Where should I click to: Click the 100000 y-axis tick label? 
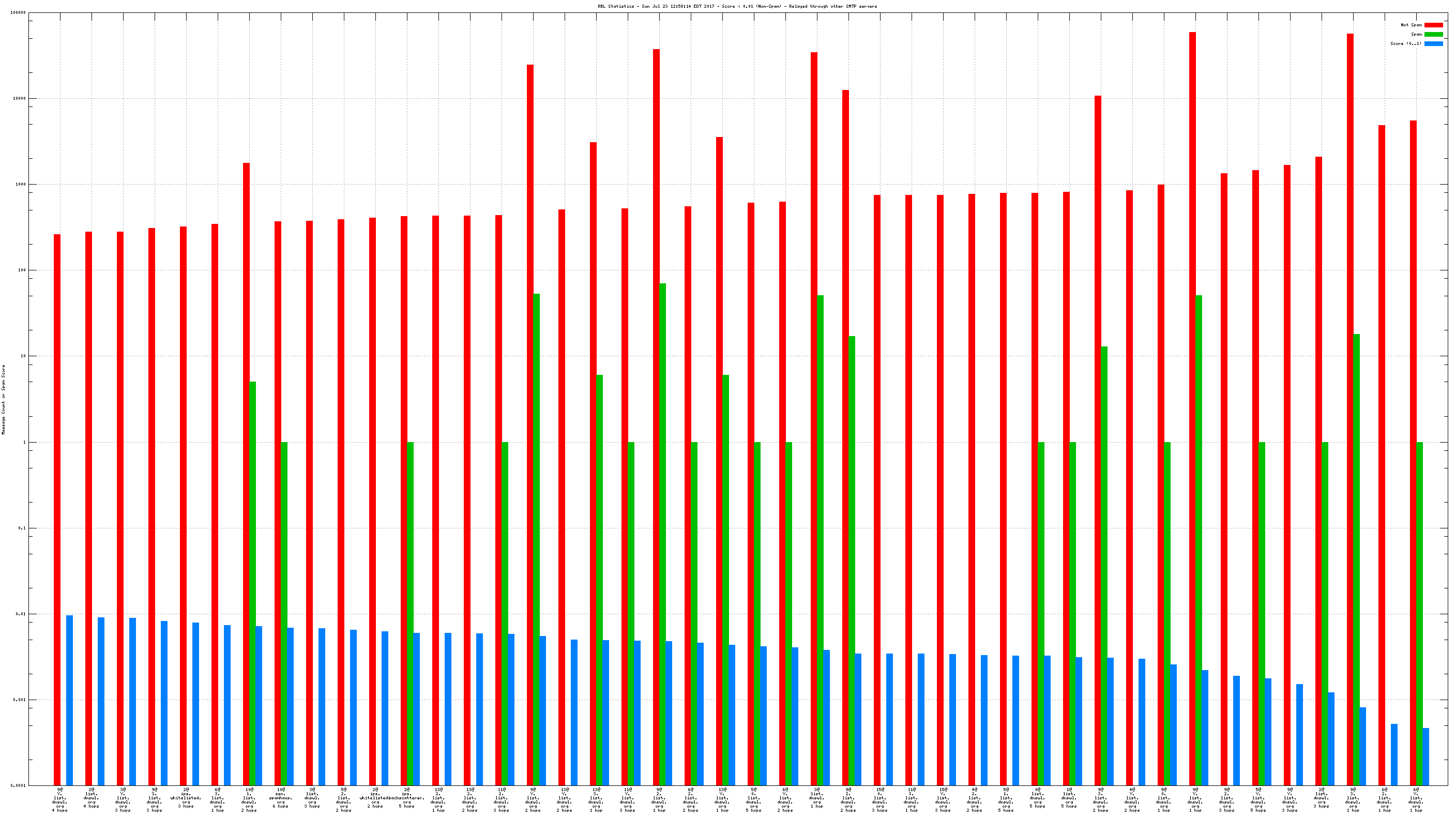[x=18, y=12]
